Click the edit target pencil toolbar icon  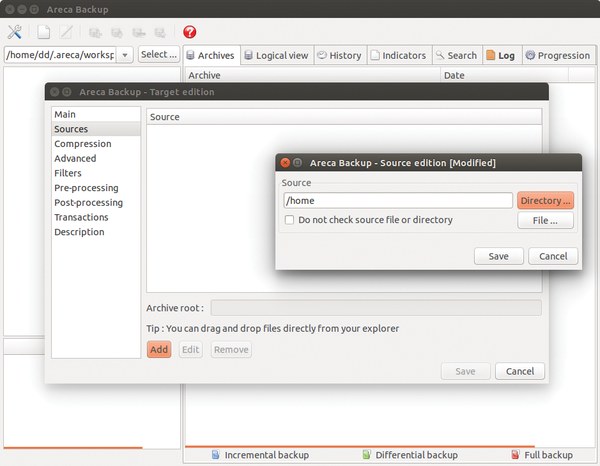pos(66,32)
